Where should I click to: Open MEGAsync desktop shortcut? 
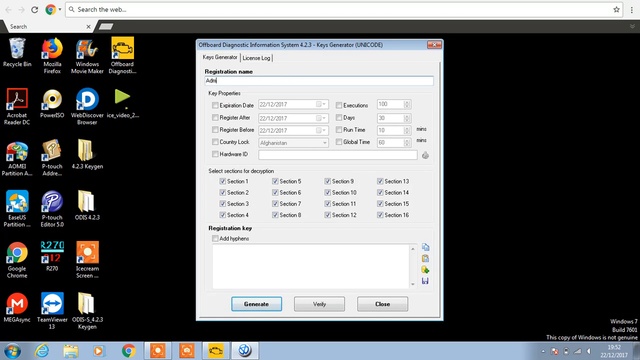tap(17, 308)
